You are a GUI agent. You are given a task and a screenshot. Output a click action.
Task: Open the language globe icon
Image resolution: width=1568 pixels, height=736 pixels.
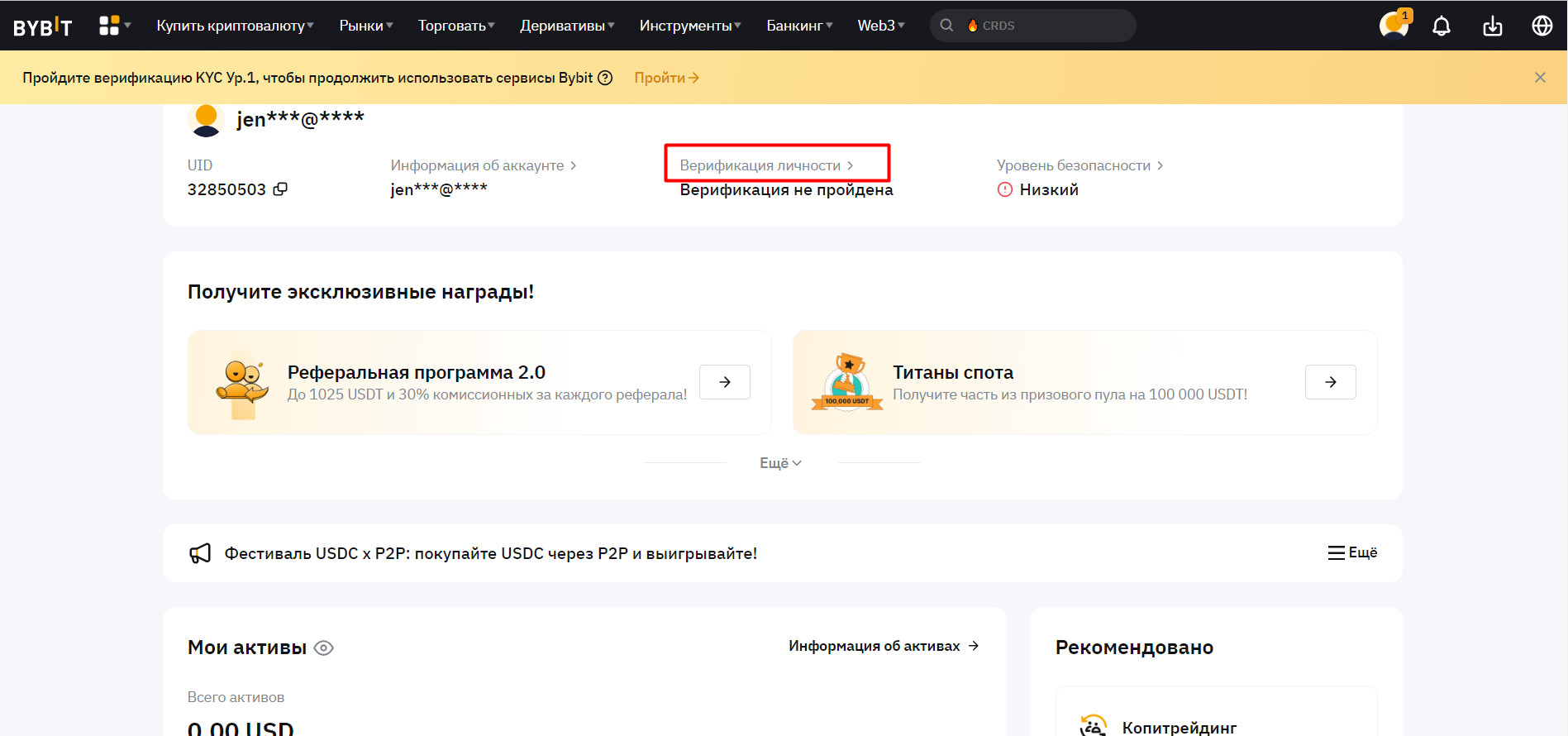[x=1542, y=26]
